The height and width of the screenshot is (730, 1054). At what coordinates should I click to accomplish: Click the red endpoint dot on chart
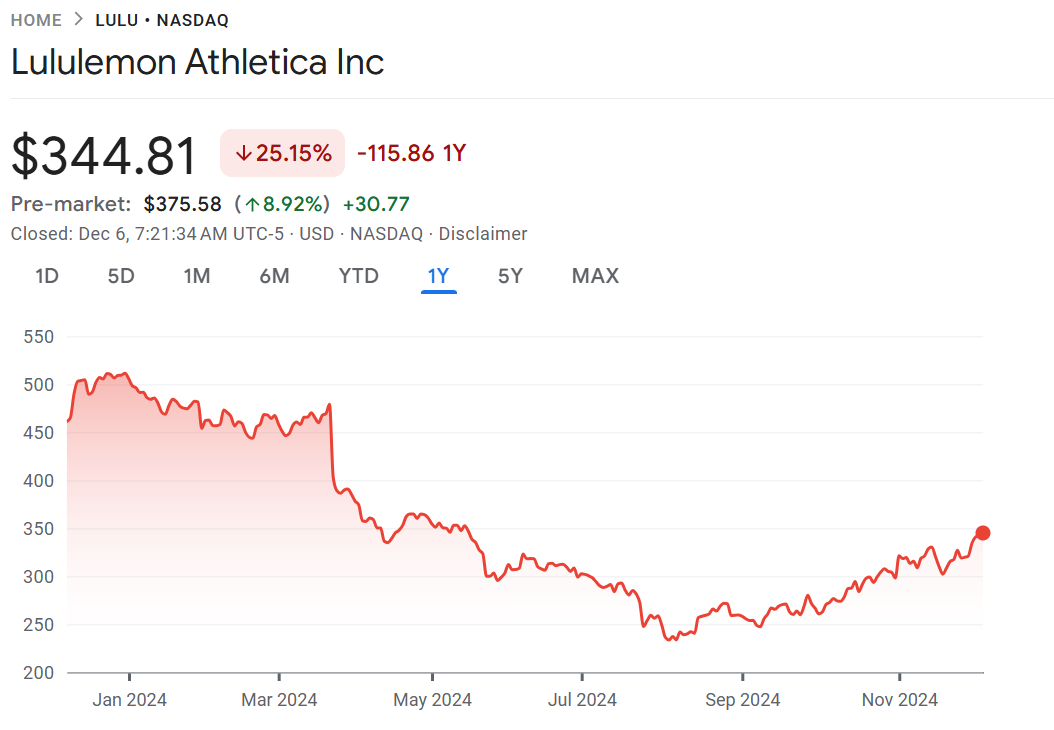[x=983, y=533]
